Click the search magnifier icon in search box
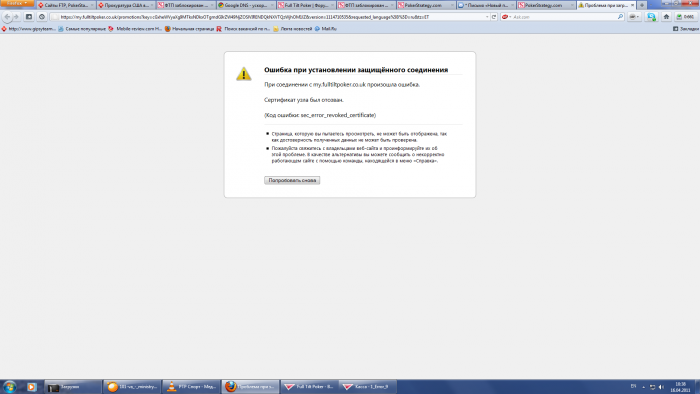Image resolution: width=700 pixels, height=394 pixels. [x=620, y=17]
